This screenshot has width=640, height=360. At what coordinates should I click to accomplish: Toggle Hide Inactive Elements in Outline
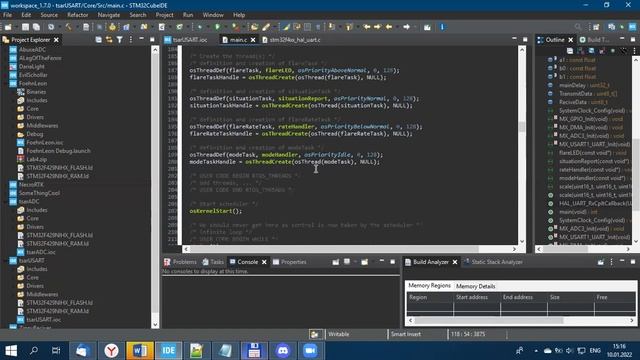[x=623, y=51]
